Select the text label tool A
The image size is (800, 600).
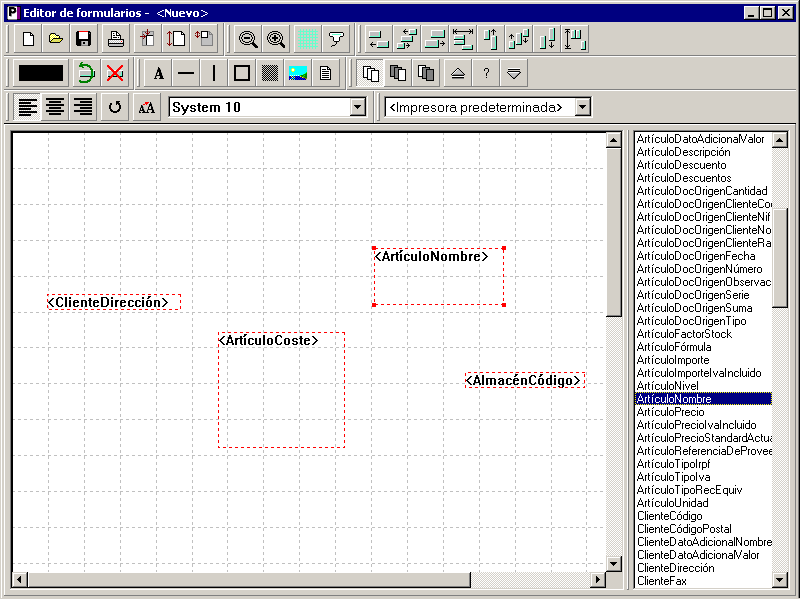click(159, 73)
